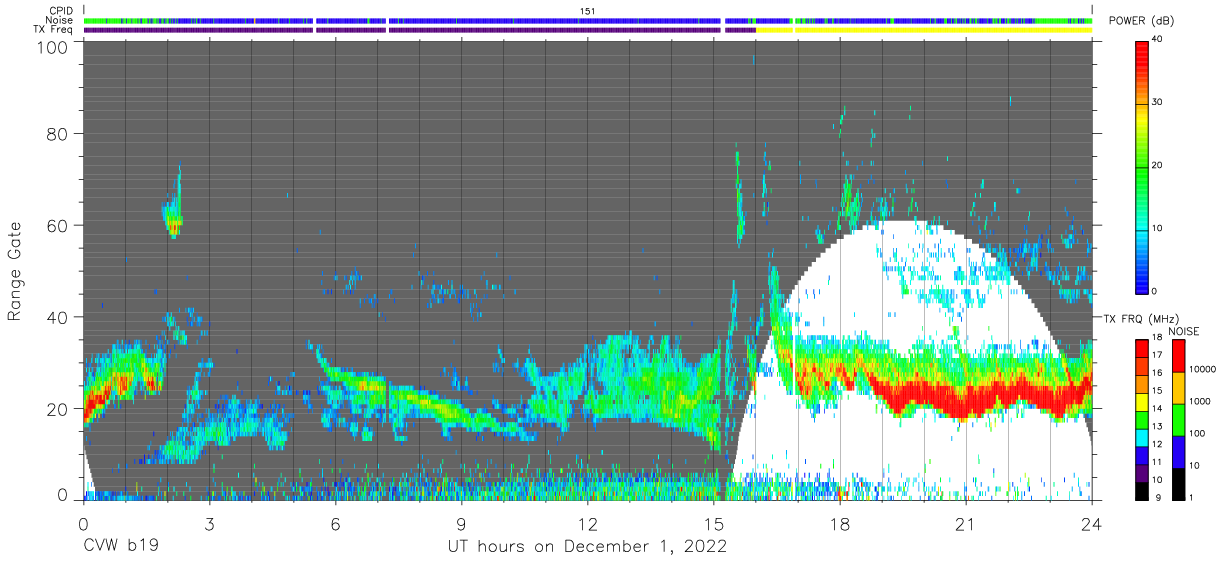Click the x-axis tick label '18'
This screenshot has height=567, width=1228.
coord(840,522)
